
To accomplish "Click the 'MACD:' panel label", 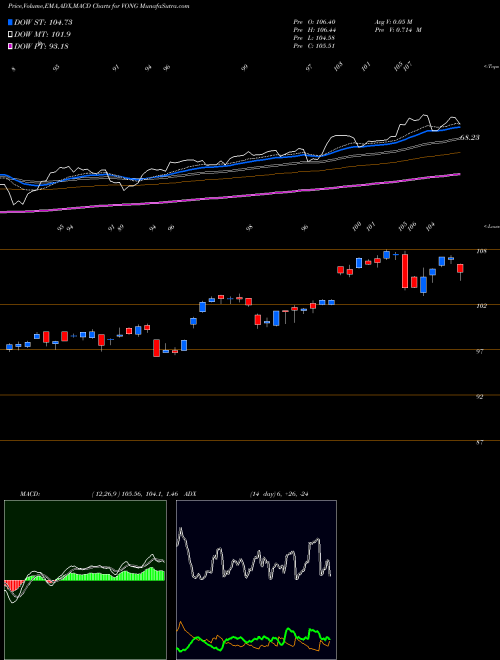I will [30, 494].
